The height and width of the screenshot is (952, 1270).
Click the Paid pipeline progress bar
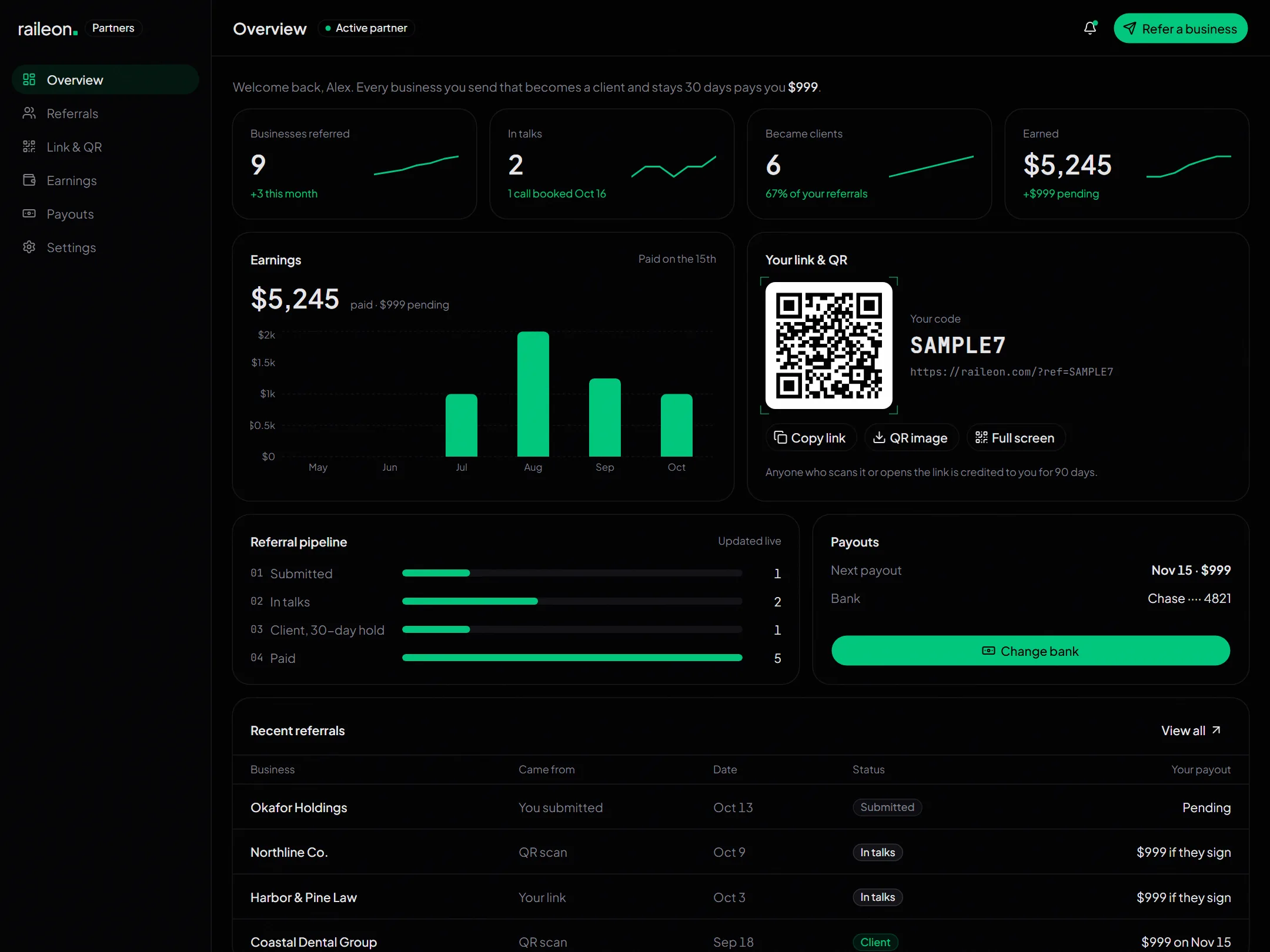coord(571,658)
